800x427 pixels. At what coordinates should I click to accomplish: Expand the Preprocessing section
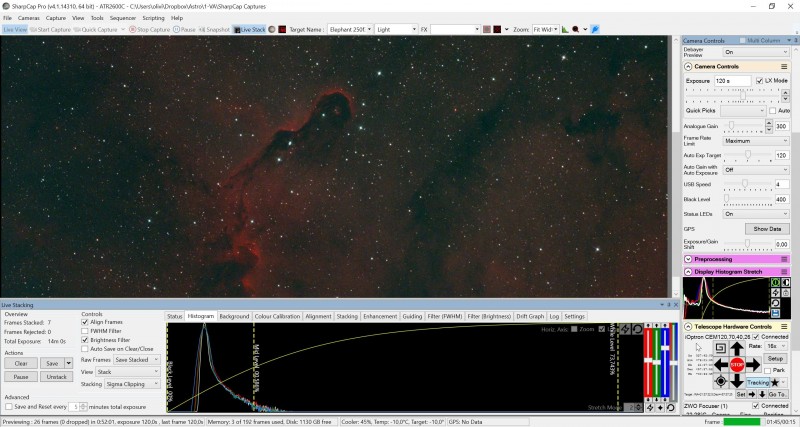(x=688, y=259)
